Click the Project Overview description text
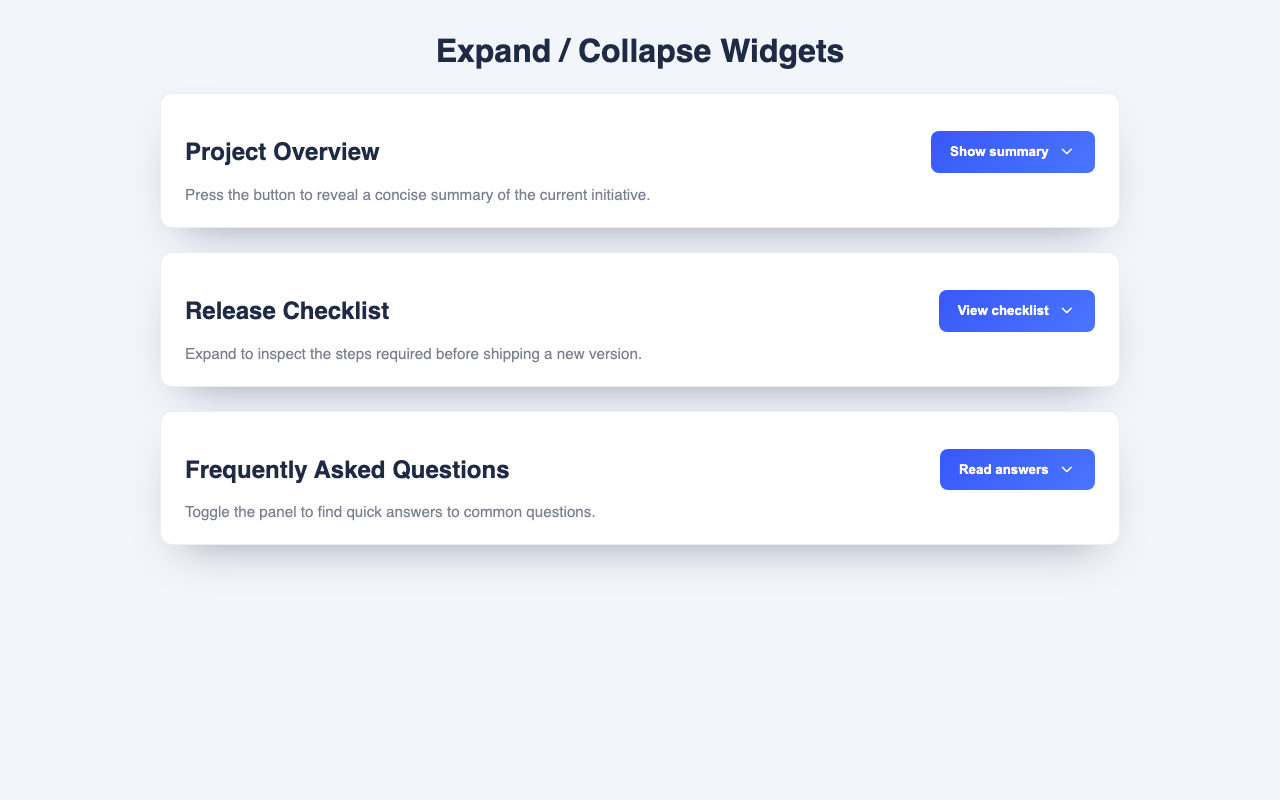The width and height of the screenshot is (1280, 800). (x=417, y=195)
